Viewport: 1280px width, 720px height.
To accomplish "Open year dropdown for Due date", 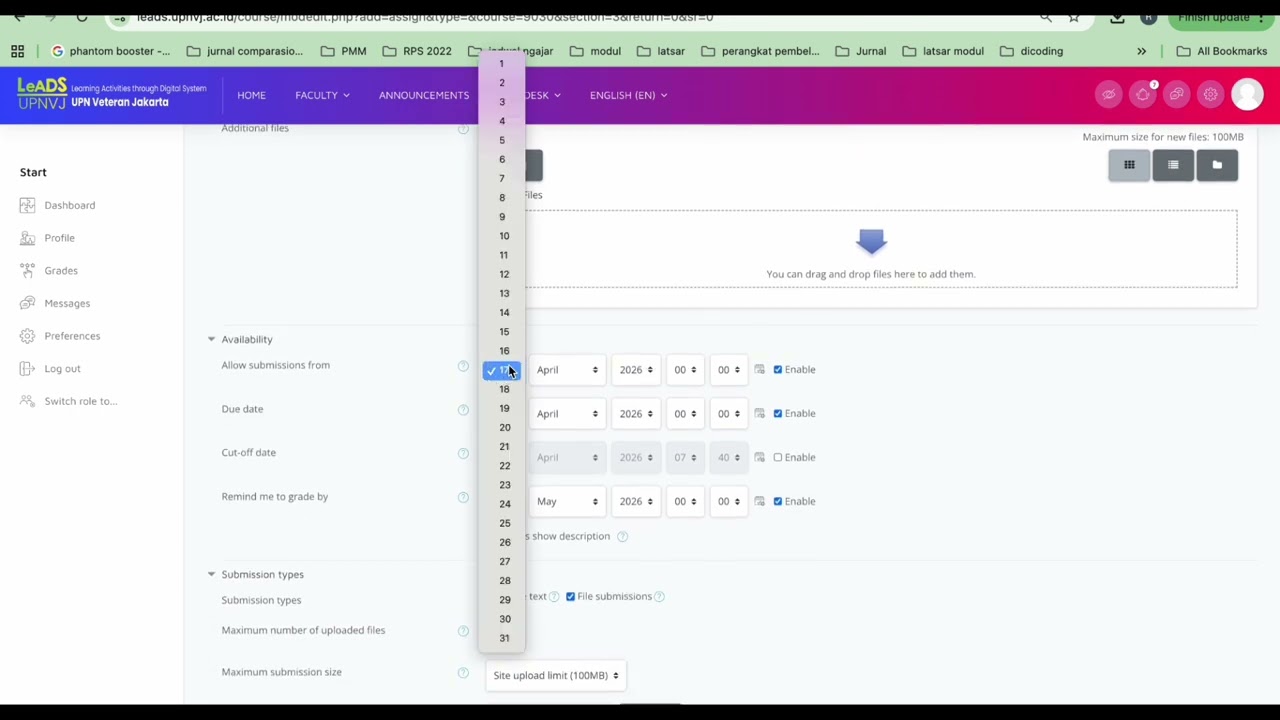I will [636, 414].
